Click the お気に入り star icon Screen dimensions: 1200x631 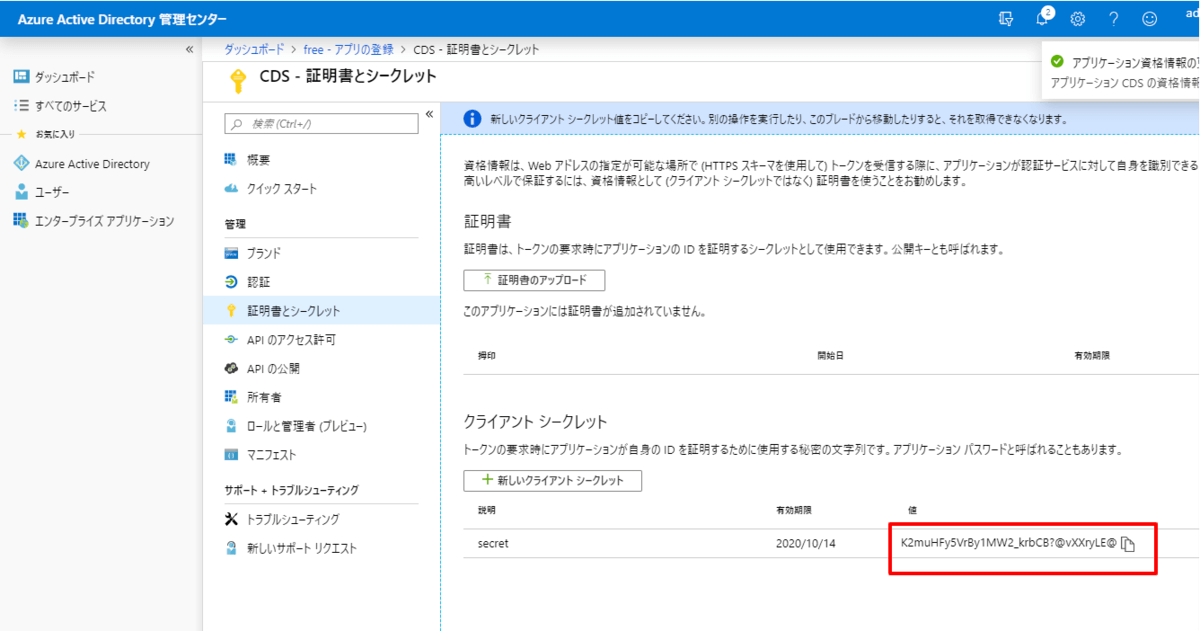click(x=21, y=134)
